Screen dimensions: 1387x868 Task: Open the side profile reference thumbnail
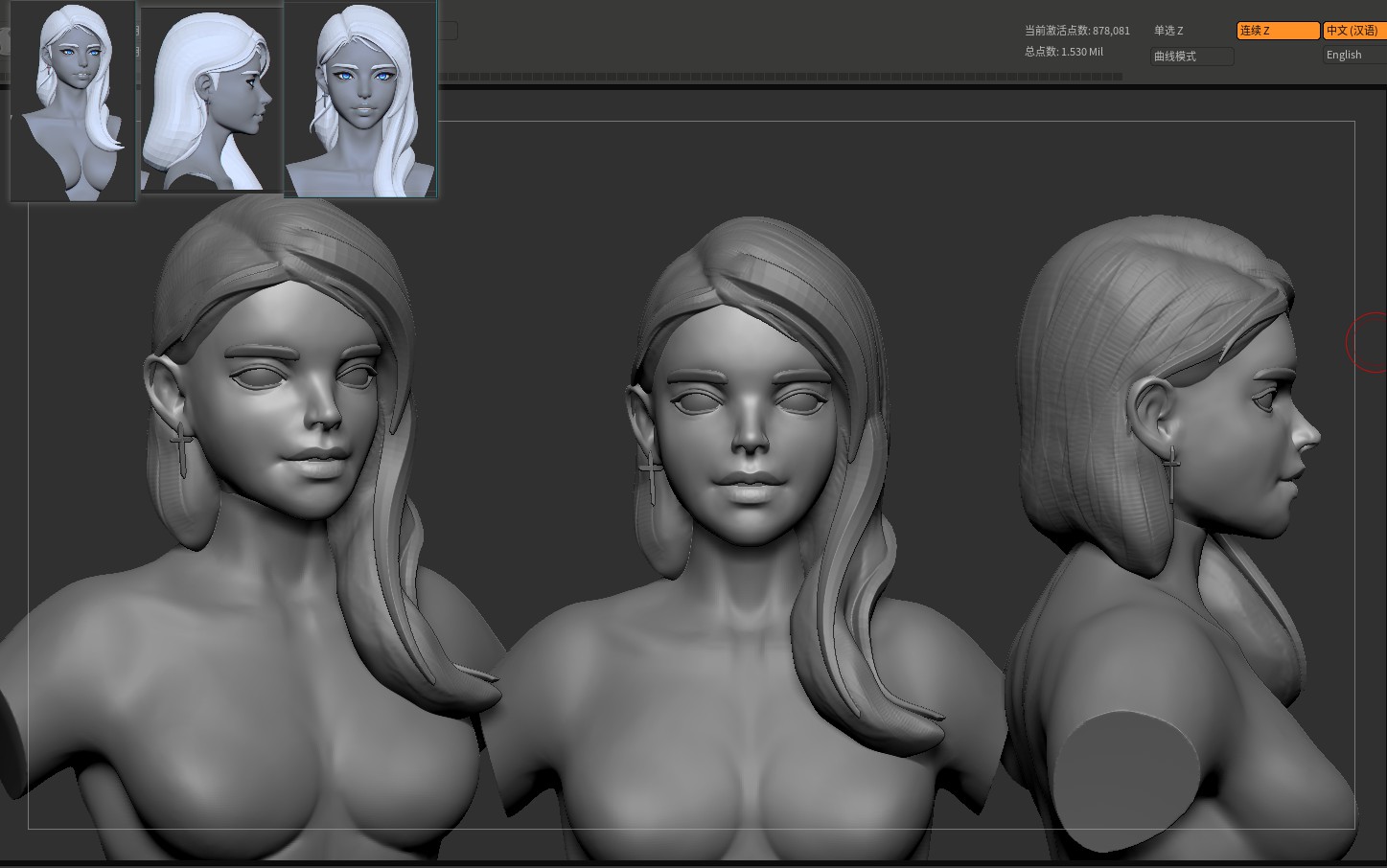tap(211, 100)
